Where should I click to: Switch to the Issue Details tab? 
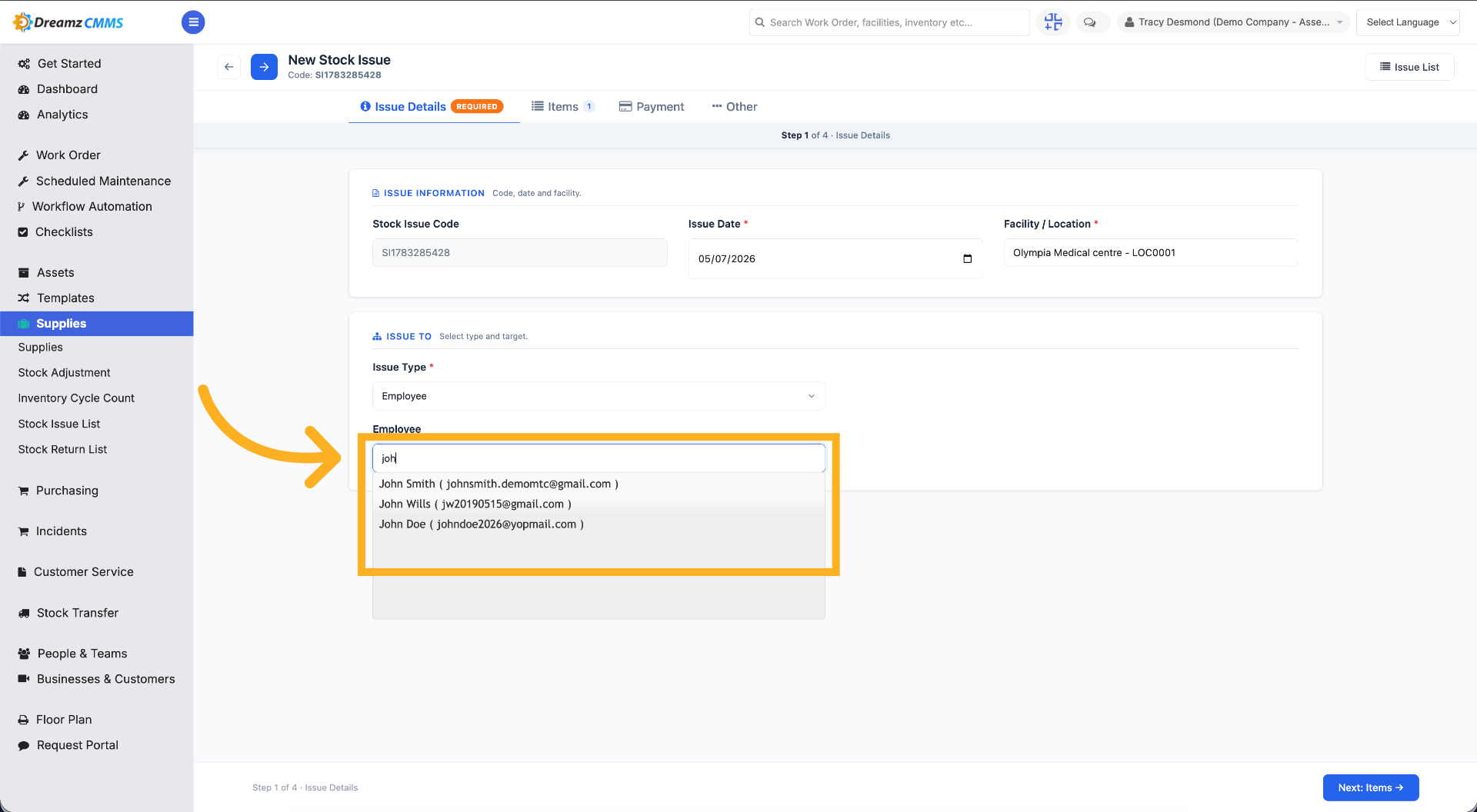click(432, 106)
